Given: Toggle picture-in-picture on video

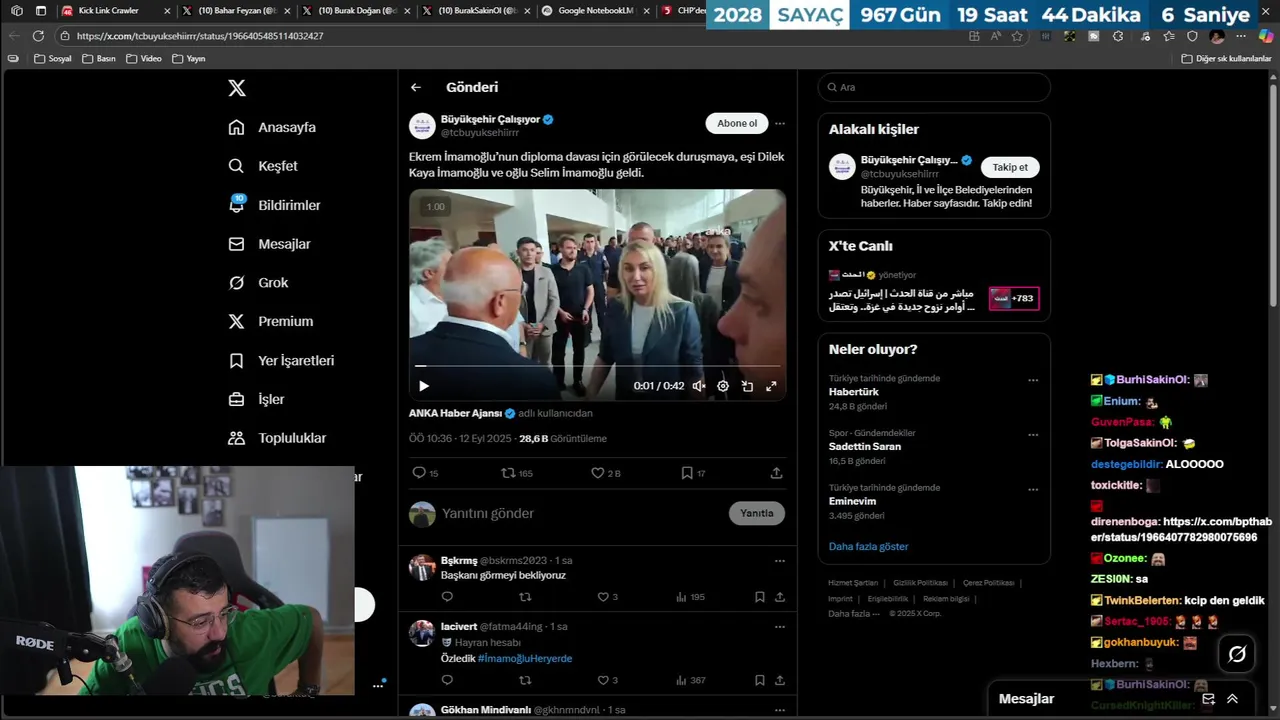Looking at the screenshot, I should (x=747, y=386).
